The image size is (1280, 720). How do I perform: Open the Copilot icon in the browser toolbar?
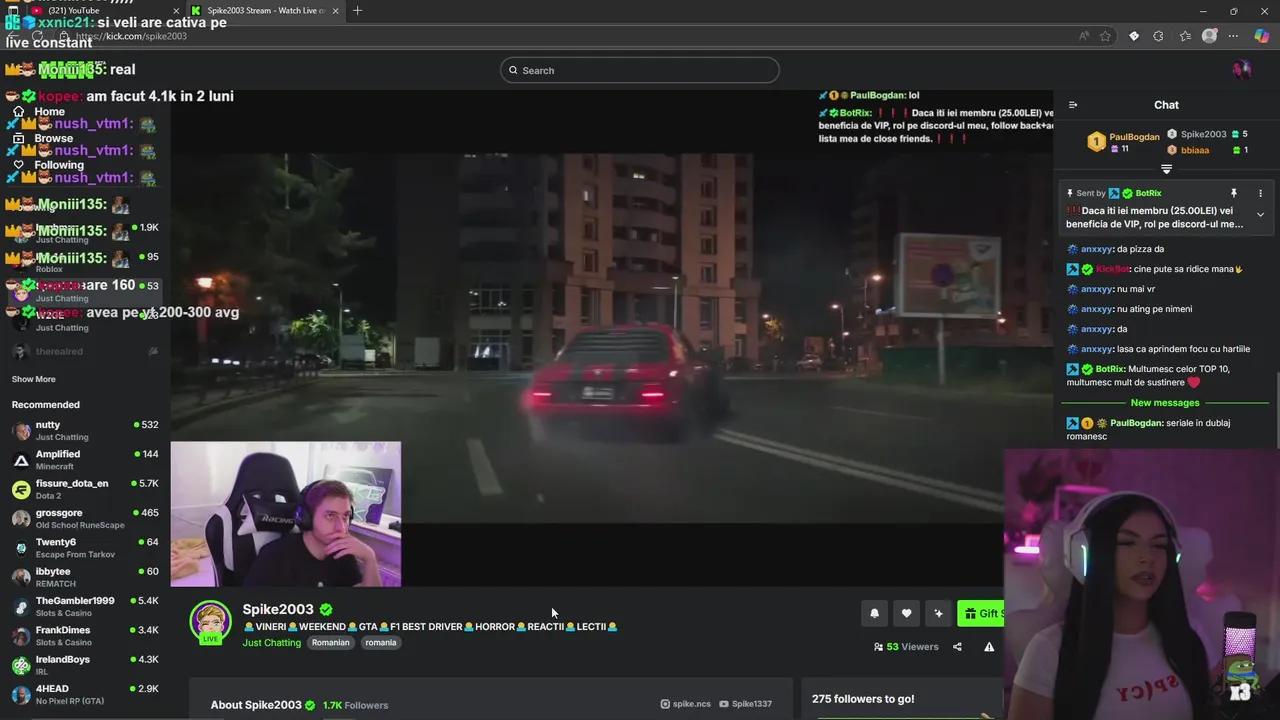click(1262, 36)
